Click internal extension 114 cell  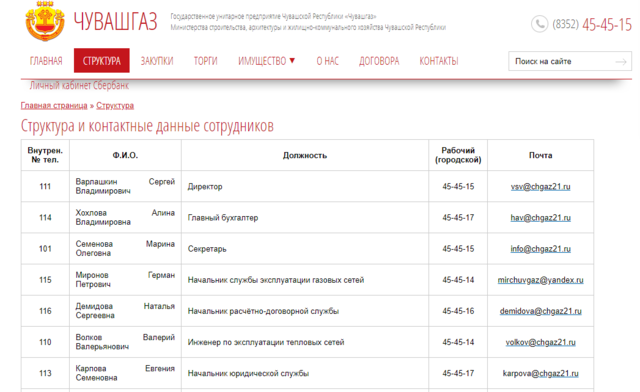coord(45,218)
